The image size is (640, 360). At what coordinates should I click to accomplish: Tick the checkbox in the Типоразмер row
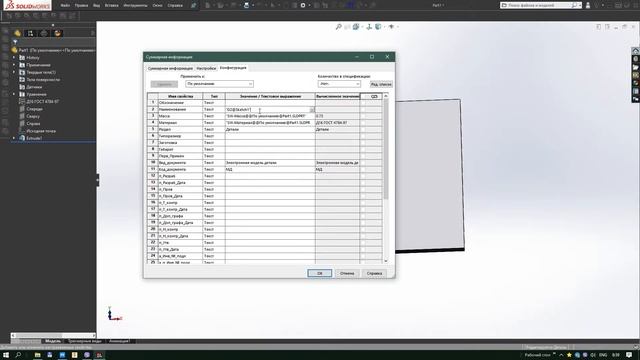[x=363, y=136]
